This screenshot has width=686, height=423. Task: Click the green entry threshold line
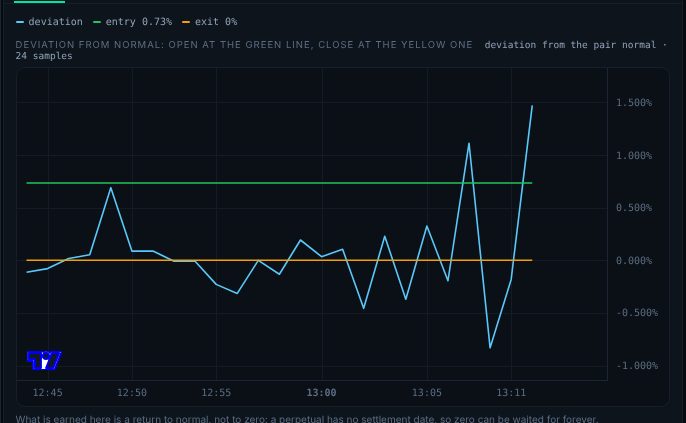(x=279, y=183)
